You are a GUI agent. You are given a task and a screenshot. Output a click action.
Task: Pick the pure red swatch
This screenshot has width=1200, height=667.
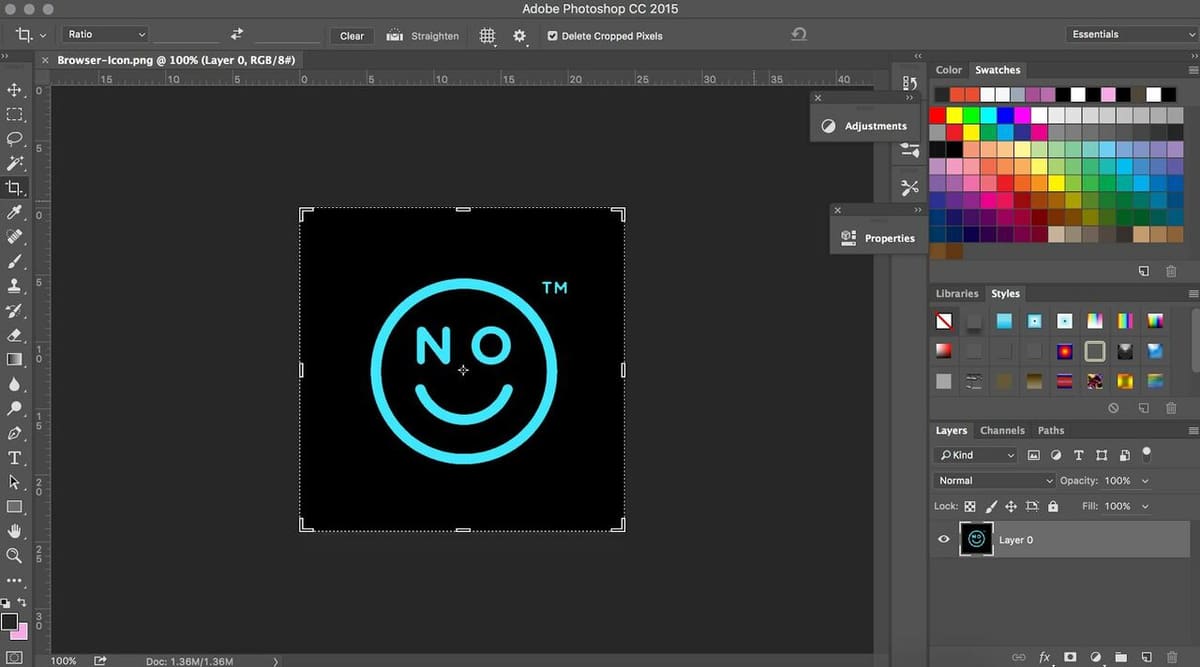(x=937, y=116)
